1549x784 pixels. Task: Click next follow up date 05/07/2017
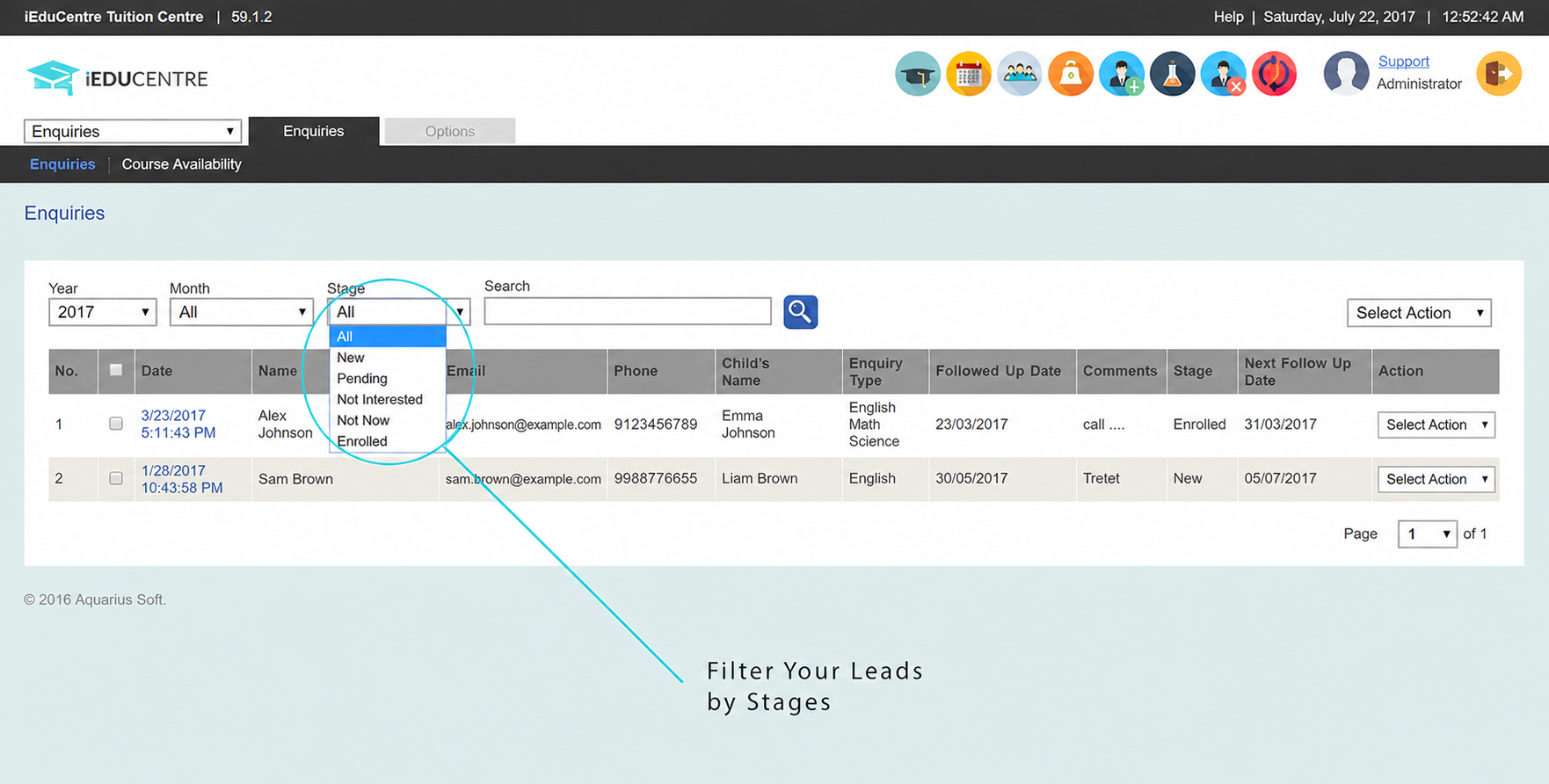tap(1280, 479)
